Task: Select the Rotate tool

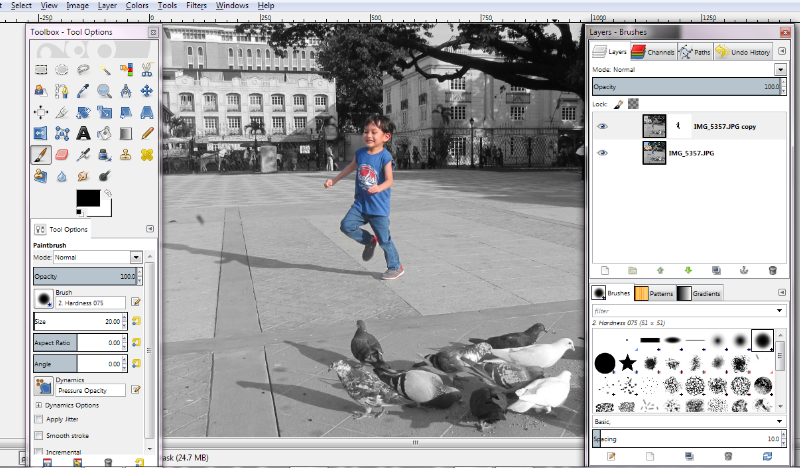Action: [83, 112]
